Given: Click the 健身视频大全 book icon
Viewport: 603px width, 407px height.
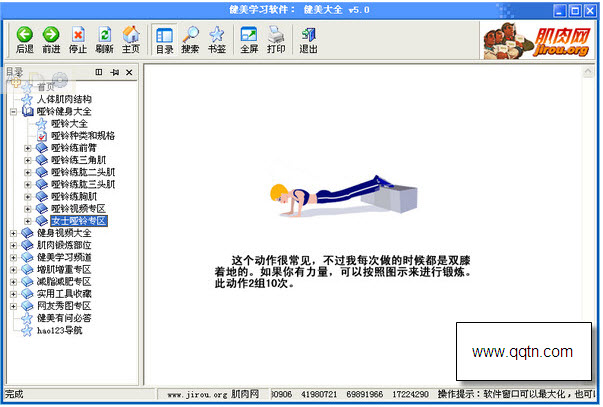Looking at the screenshot, I should click(27, 233).
